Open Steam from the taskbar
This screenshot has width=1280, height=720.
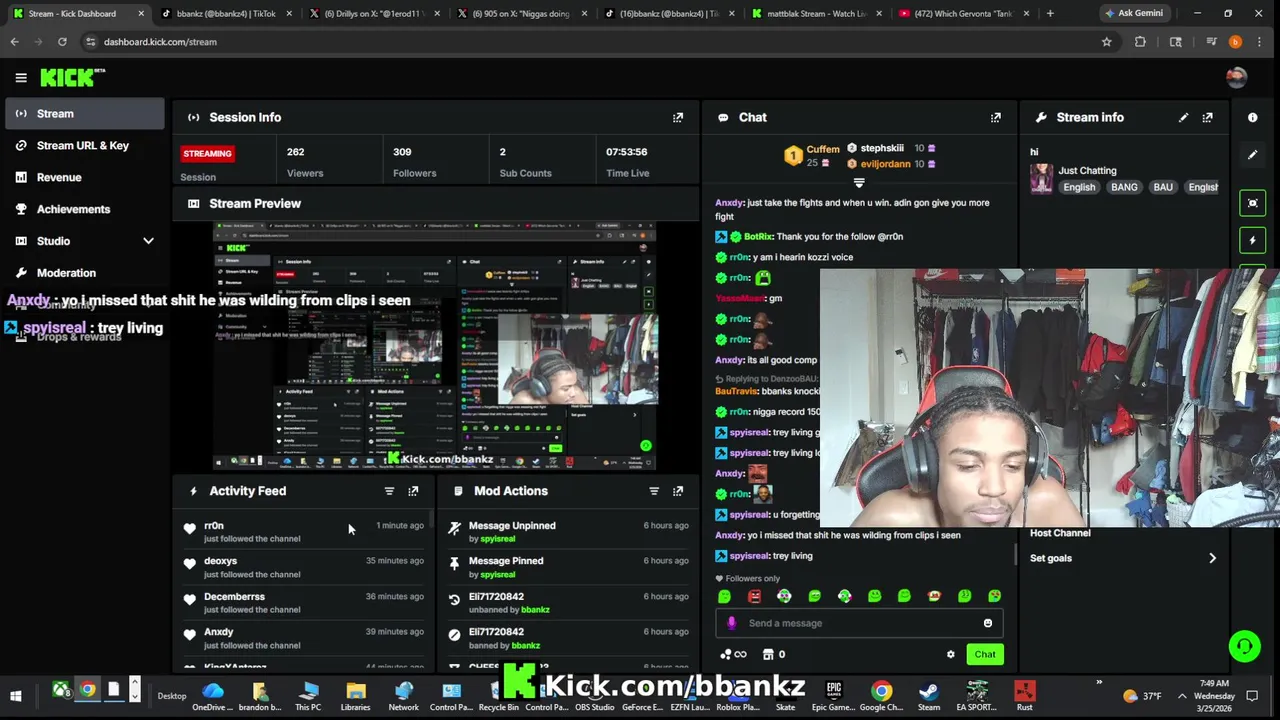(x=929, y=696)
